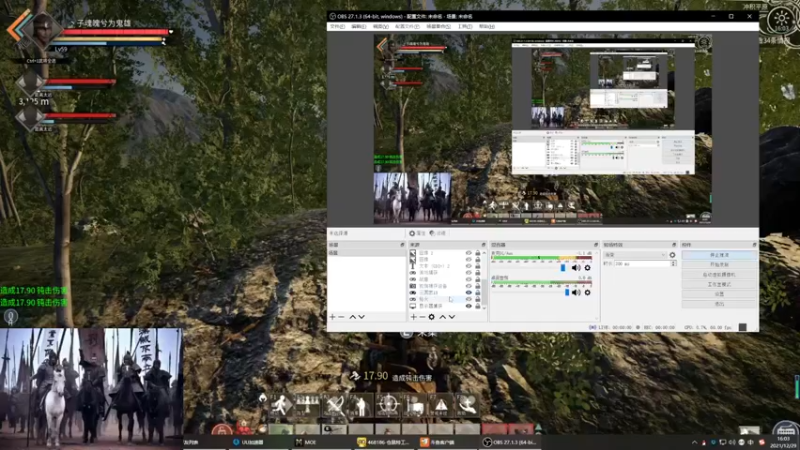
Task: Activate the F8 healing hand skill icon
Action: pos(467,406)
